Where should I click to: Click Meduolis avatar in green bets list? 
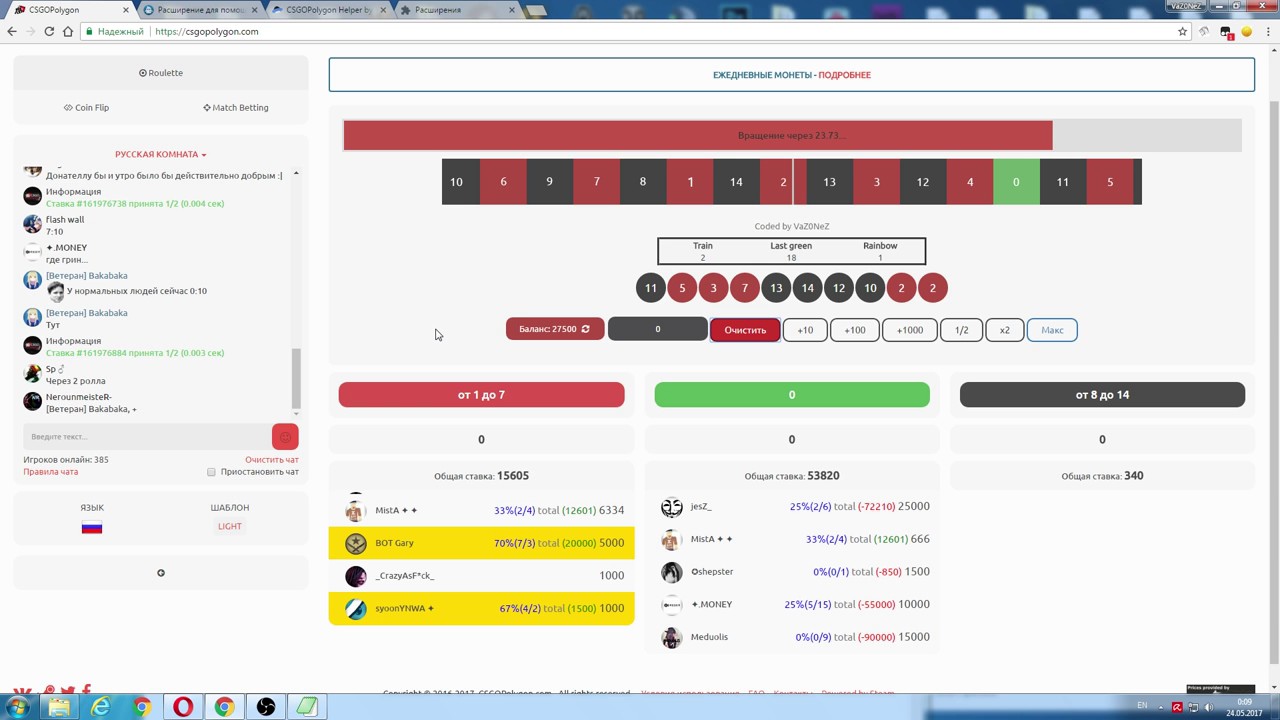click(672, 637)
